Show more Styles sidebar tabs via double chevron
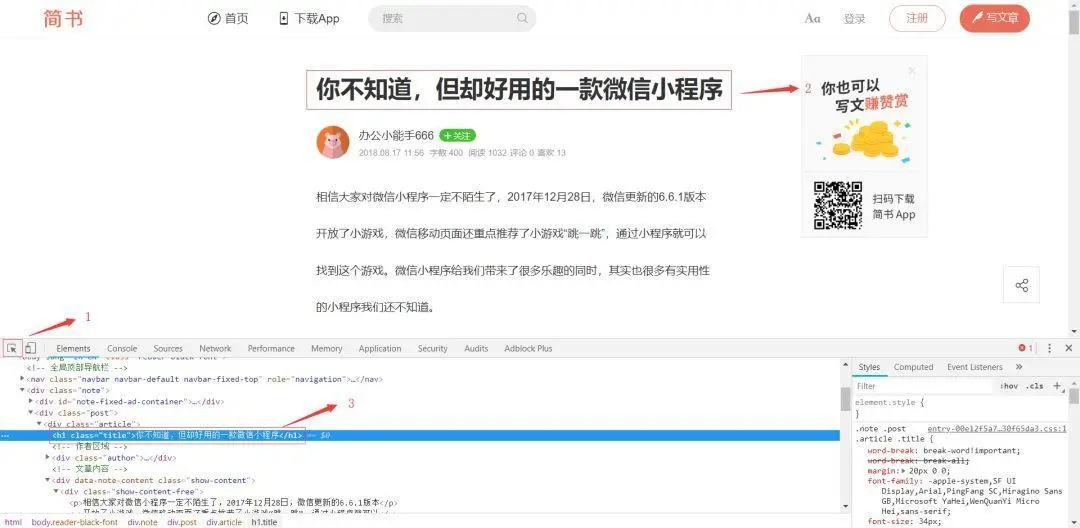Viewport: 1080px width, 528px height. pos(1019,367)
